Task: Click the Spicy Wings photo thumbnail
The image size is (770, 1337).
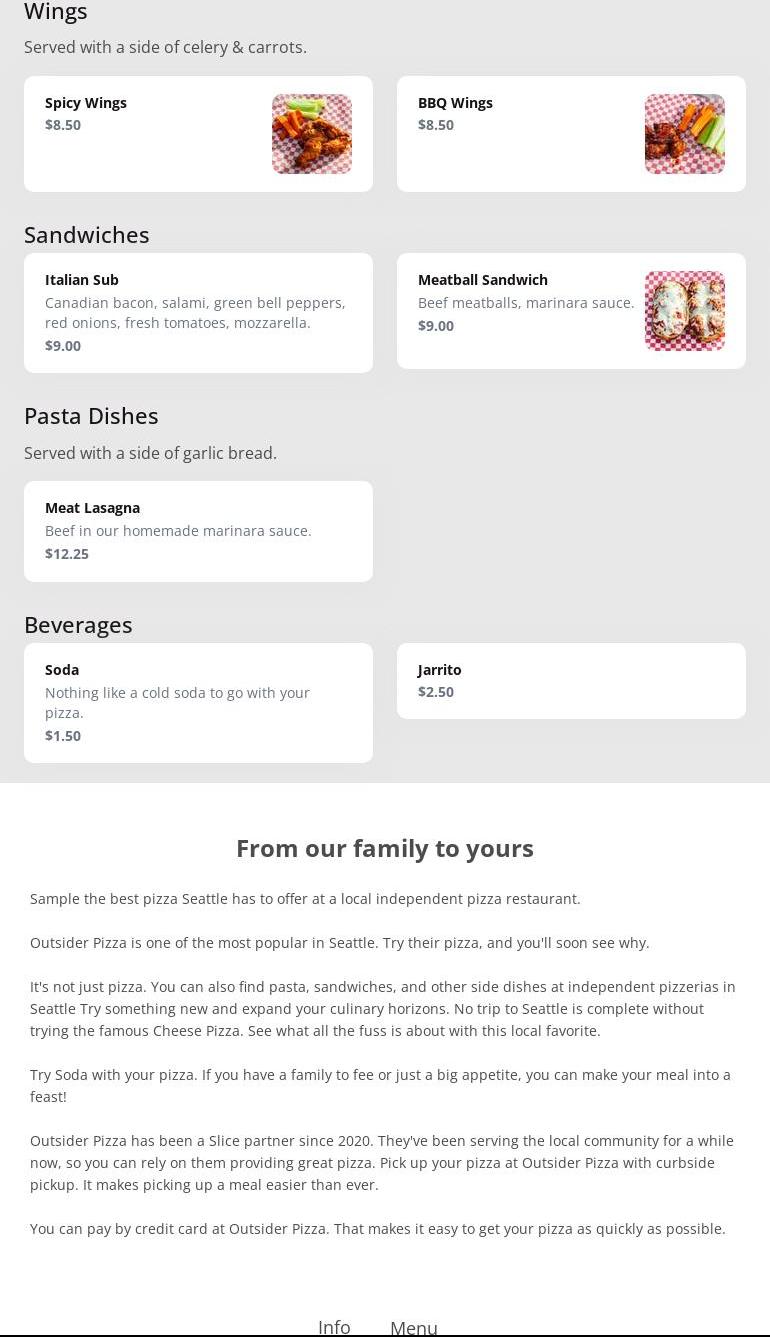Action: click(312, 134)
